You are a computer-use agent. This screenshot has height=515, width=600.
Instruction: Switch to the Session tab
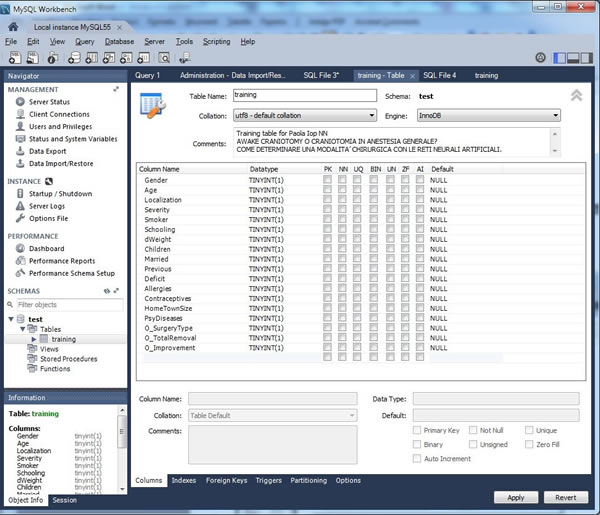[x=64, y=500]
